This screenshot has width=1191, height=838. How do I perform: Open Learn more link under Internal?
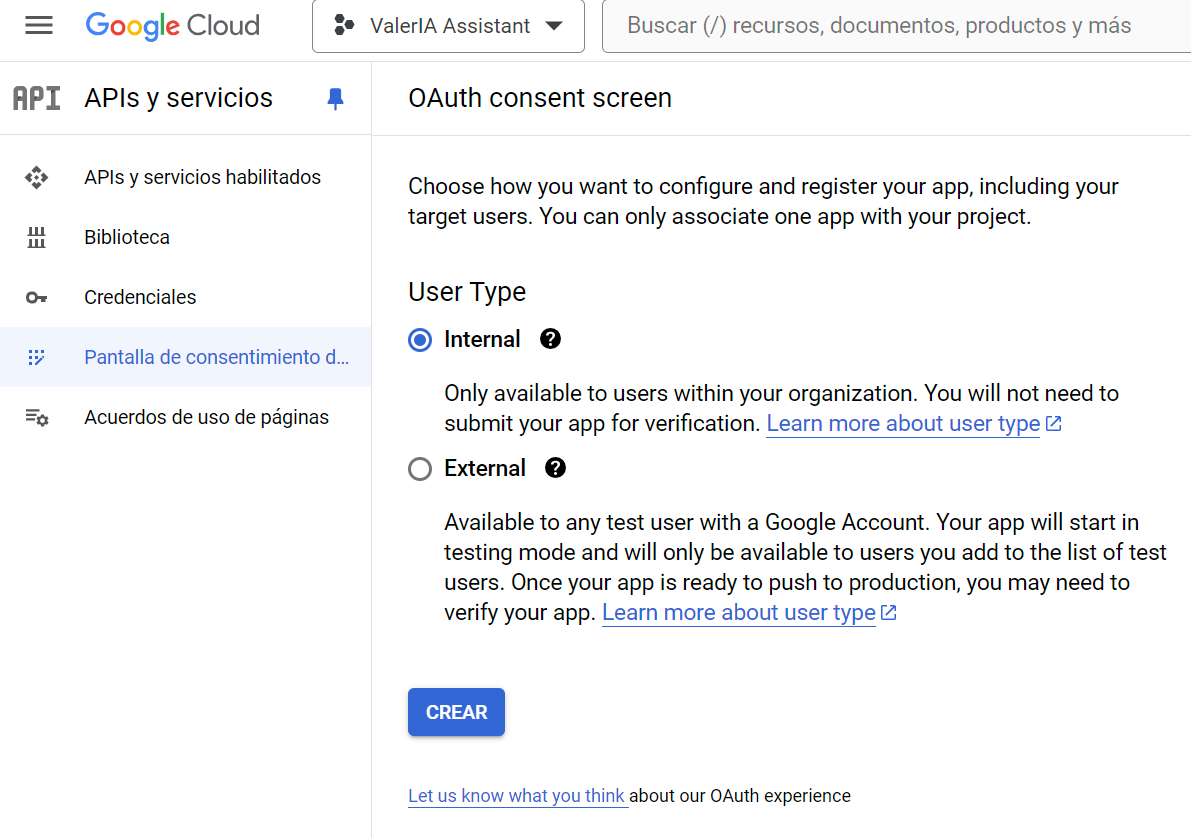(902, 423)
